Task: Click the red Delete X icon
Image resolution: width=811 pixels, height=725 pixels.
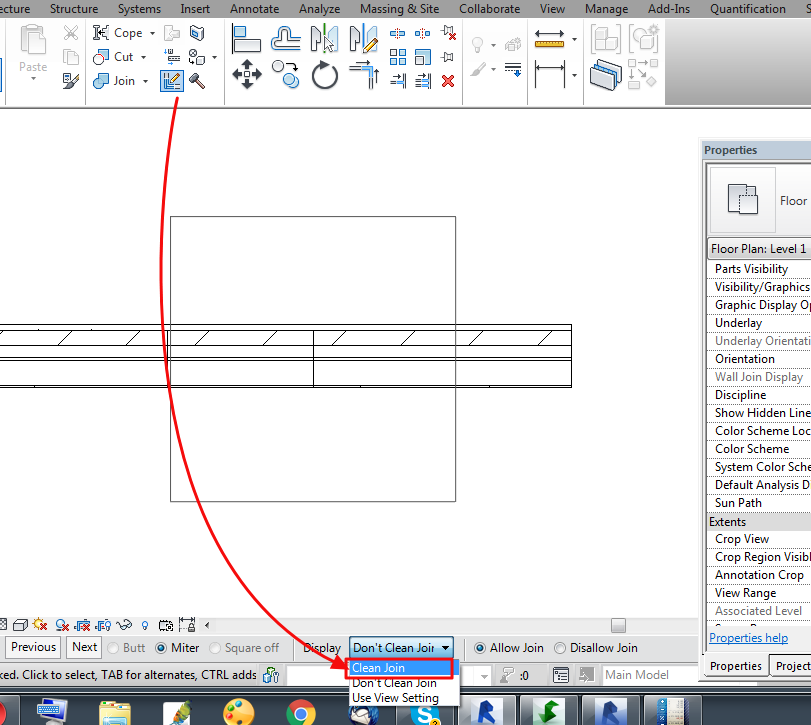Action: pyautogui.click(x=447, y=81)
